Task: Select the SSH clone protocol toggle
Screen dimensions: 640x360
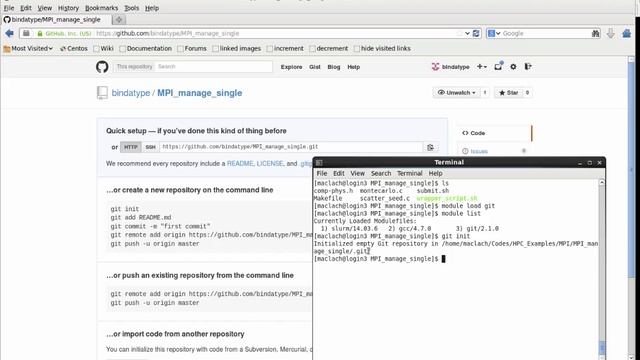Action: 150,147
